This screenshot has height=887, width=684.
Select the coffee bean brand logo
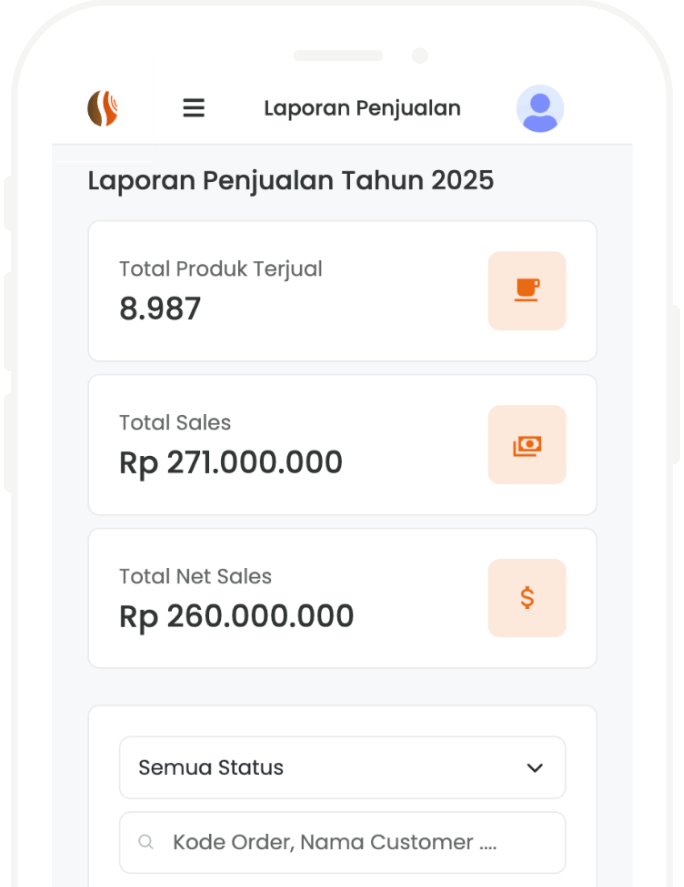[x=104, y=107]
